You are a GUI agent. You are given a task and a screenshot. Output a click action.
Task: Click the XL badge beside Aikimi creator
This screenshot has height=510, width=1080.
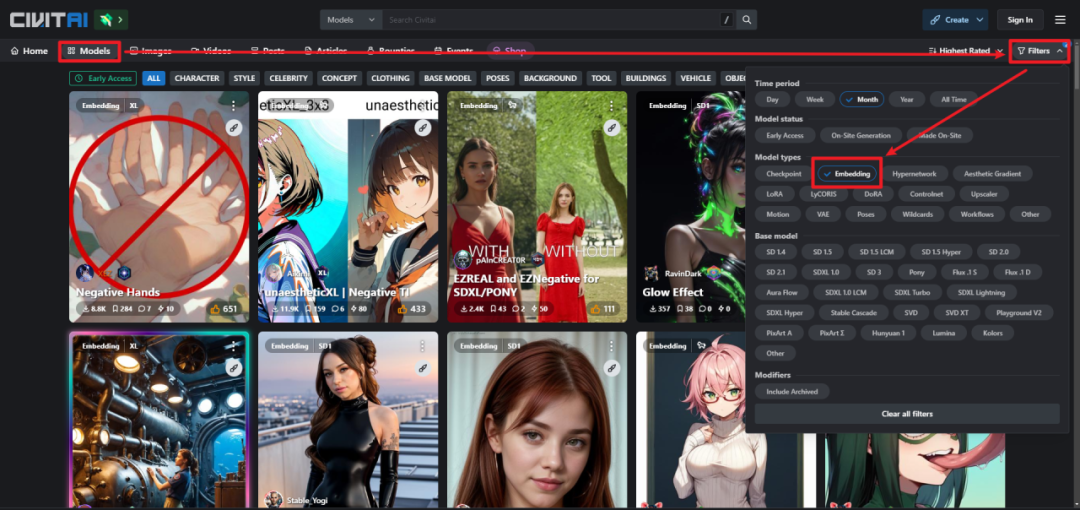coord(322,273)
